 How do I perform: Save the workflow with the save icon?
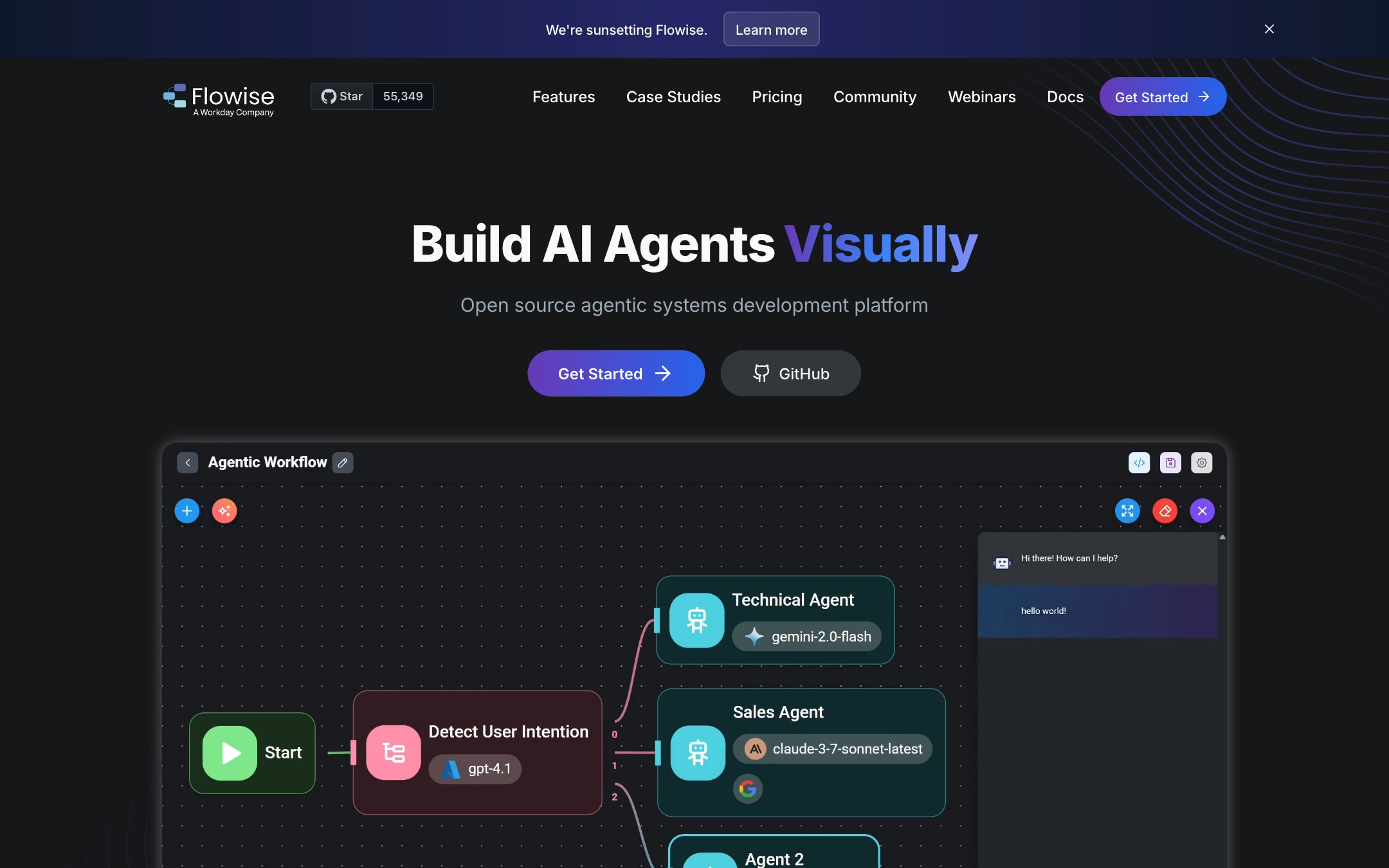click(1170, 462)
